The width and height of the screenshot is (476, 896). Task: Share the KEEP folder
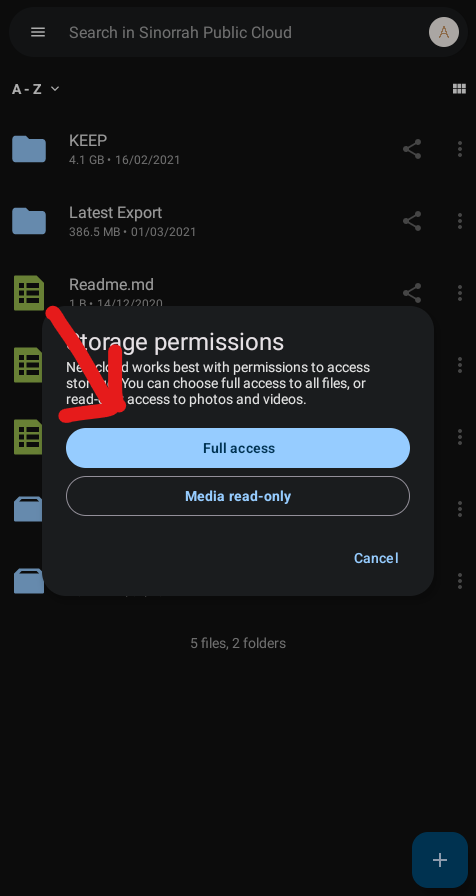click(412, 149)
